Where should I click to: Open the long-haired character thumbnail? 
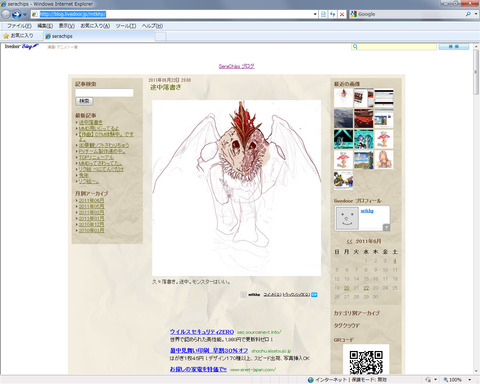point(384,159)
